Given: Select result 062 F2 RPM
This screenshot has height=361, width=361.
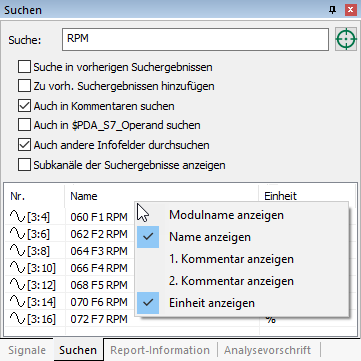Looking at the screenshot, I should click(x=99, y=234).
